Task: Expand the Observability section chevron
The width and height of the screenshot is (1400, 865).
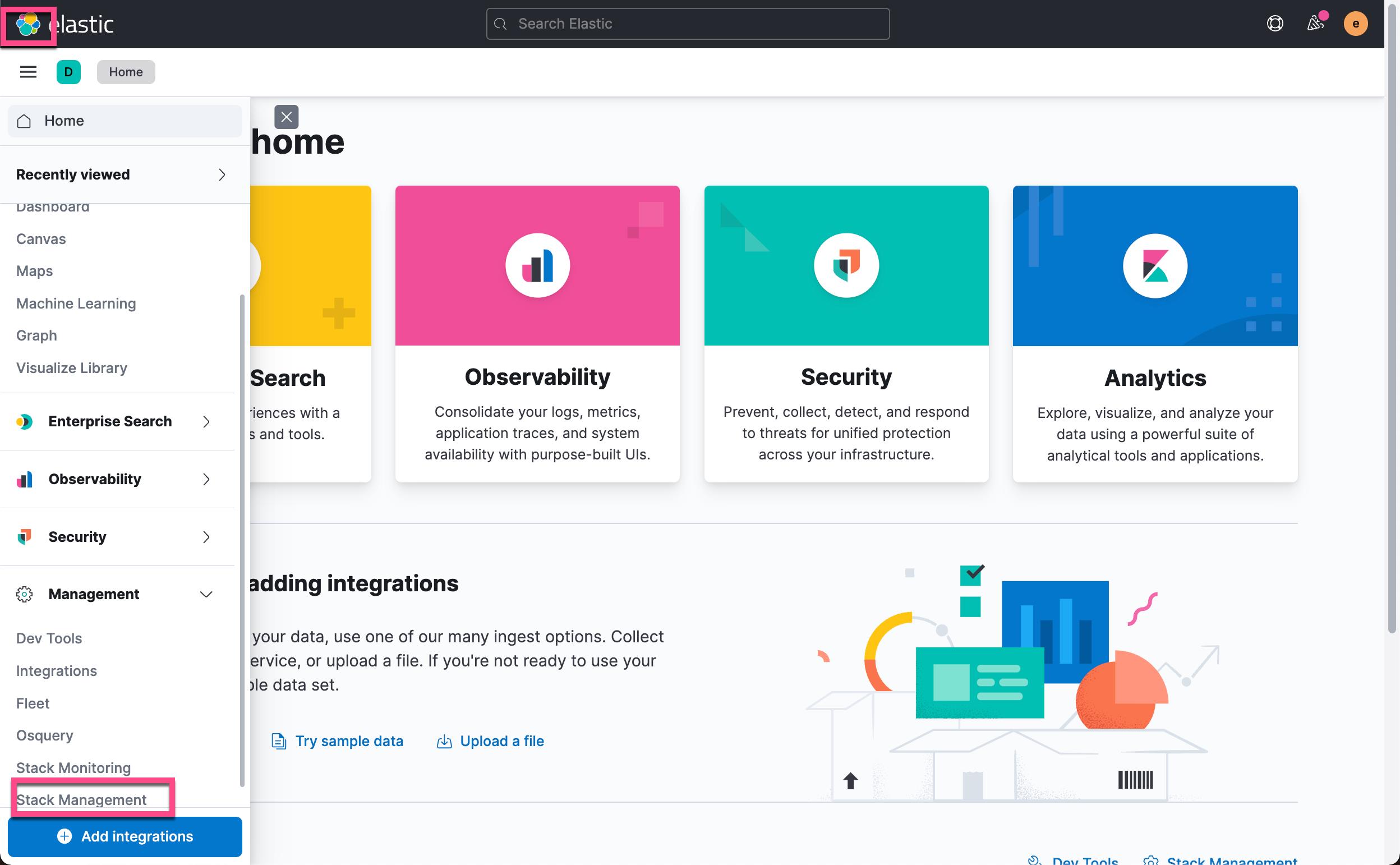Action: pyautogui.click(x=206, y=480)
